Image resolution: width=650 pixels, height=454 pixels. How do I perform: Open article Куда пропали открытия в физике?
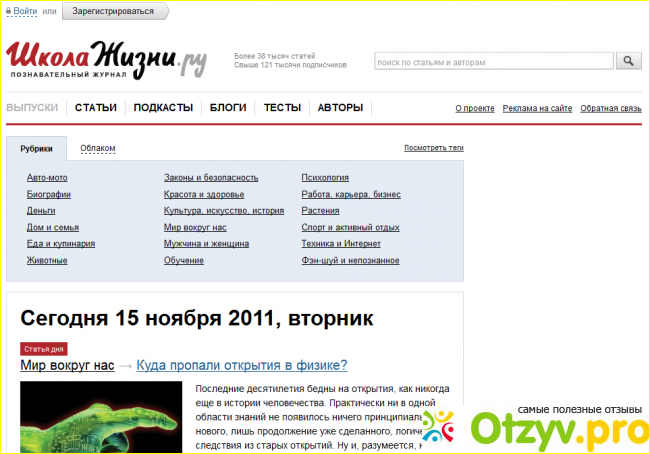[242, 365]
